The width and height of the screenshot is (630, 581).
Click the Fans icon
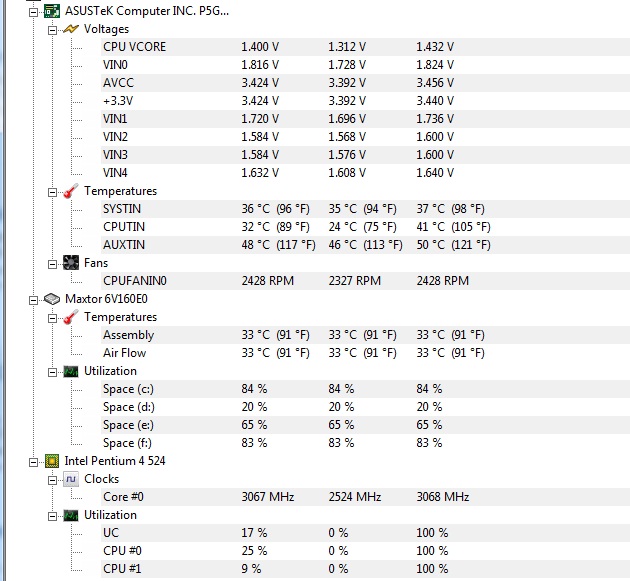[x=71, y=263]
